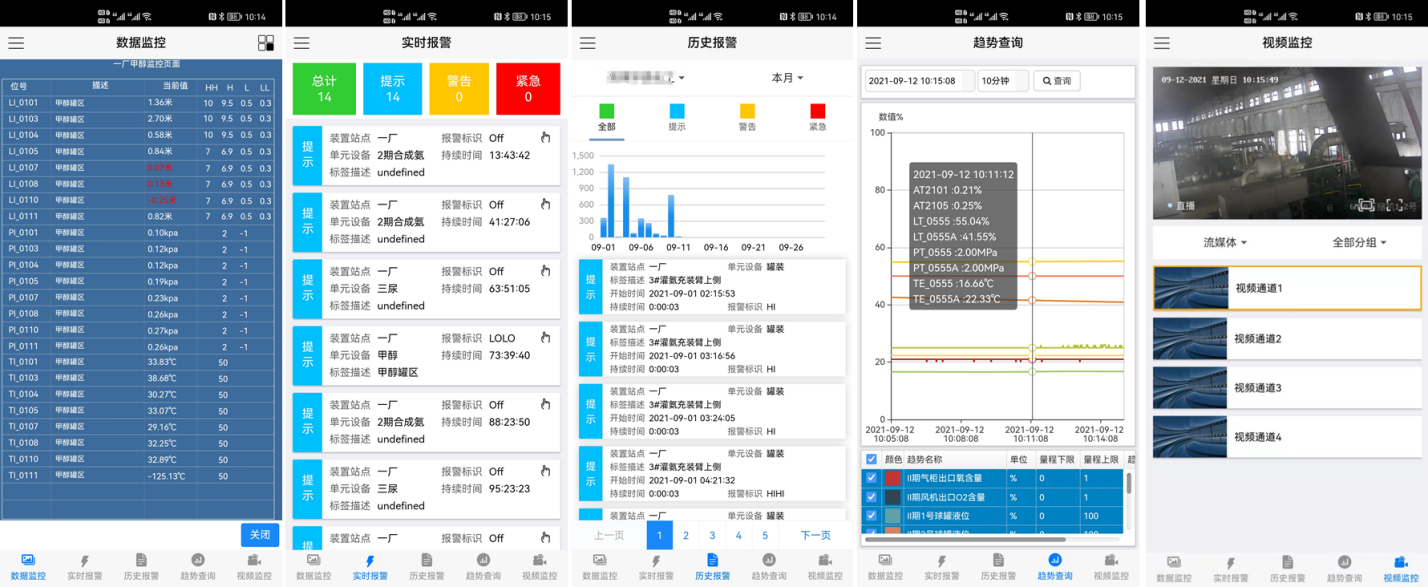This screenshot has height=587, width=1428.
Task: Open the hamburger menu on 视频监控 screen
Action: [x=1161, y=44]
